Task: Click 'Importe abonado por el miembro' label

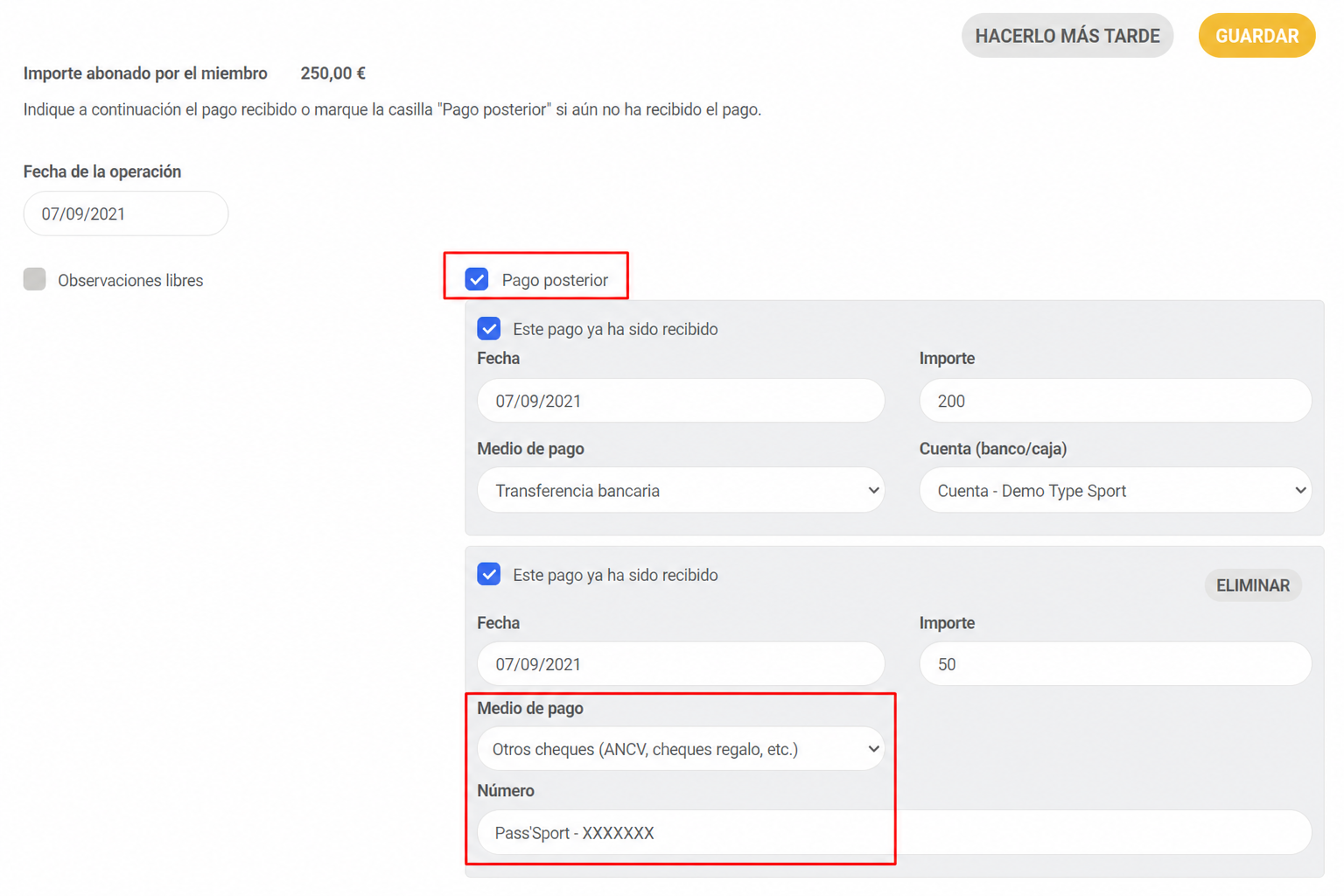Action: point(145,73)
